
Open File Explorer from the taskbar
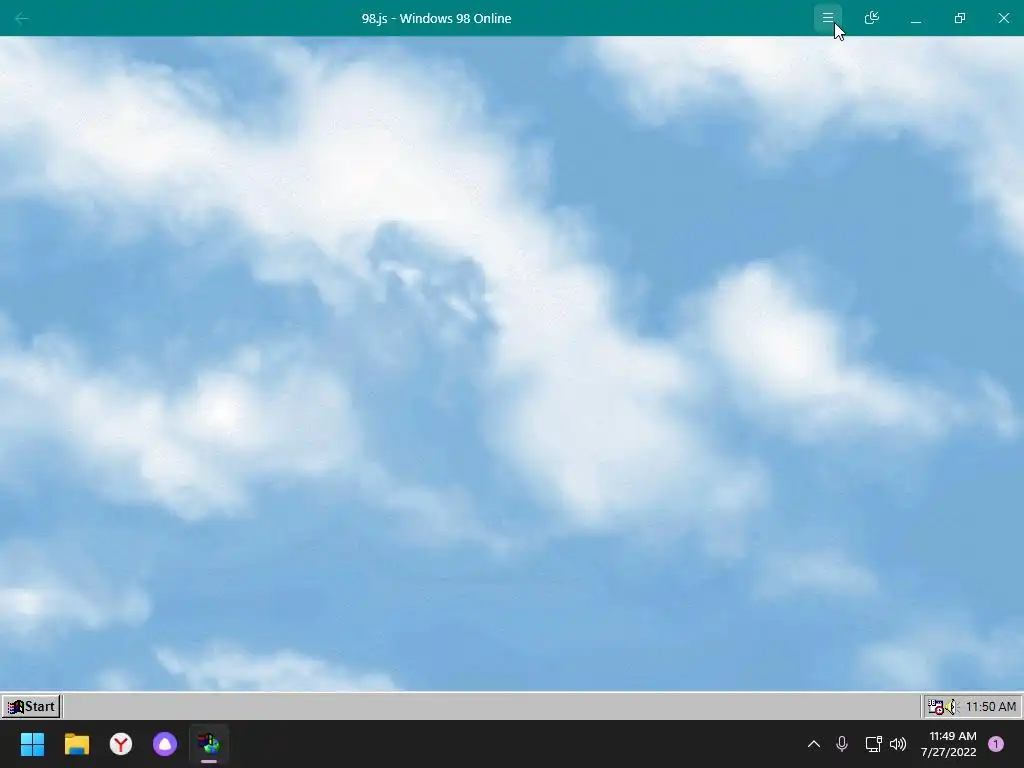(76, 744)
